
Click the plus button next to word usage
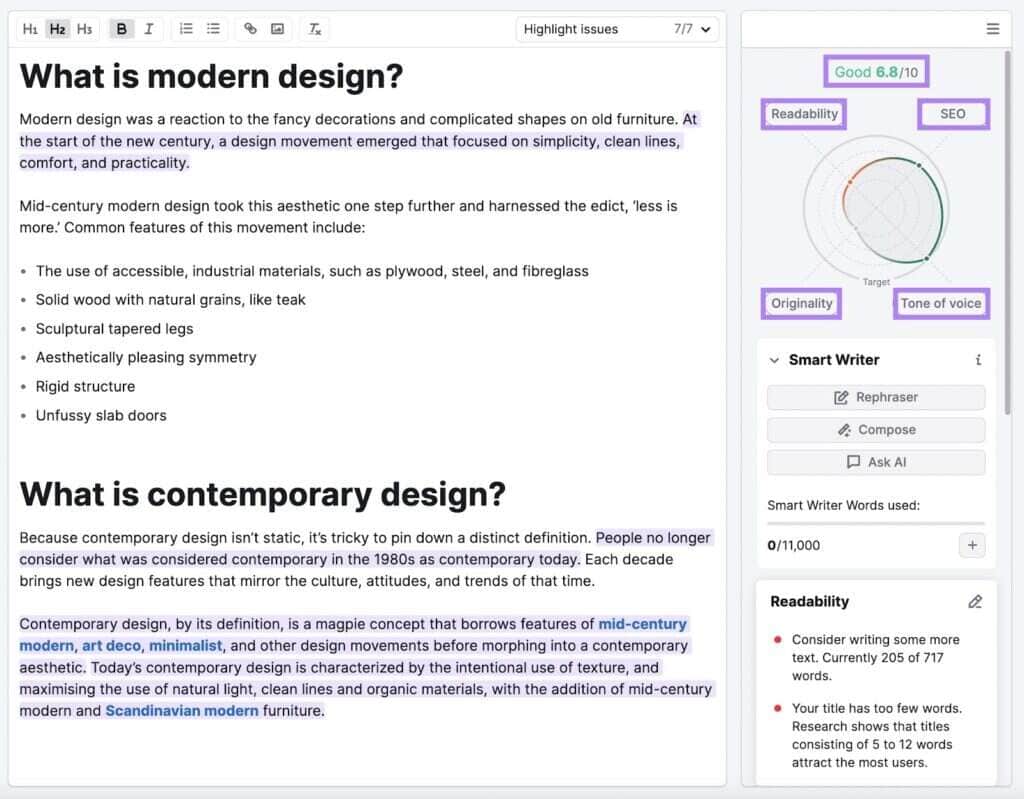pos(971,545)
